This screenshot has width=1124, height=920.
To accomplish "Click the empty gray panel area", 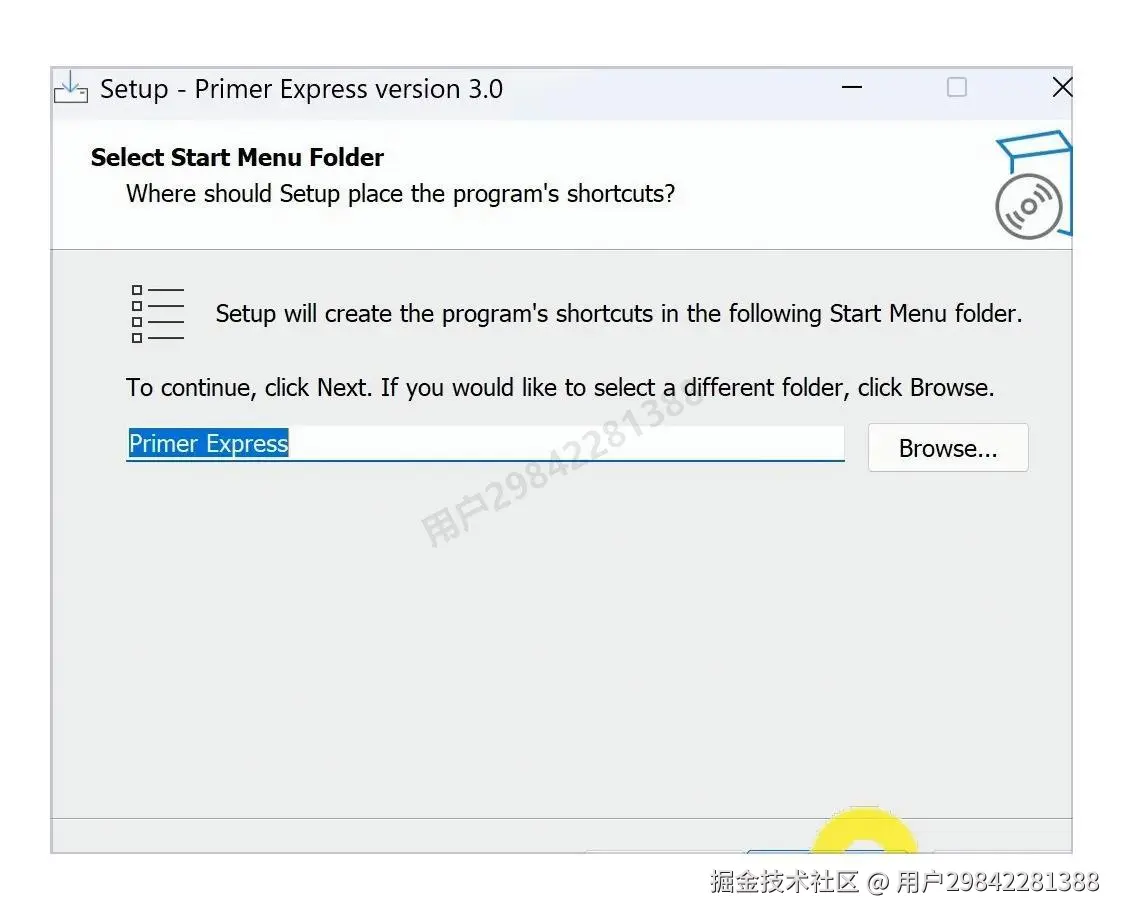I will [x=559, y=645].
